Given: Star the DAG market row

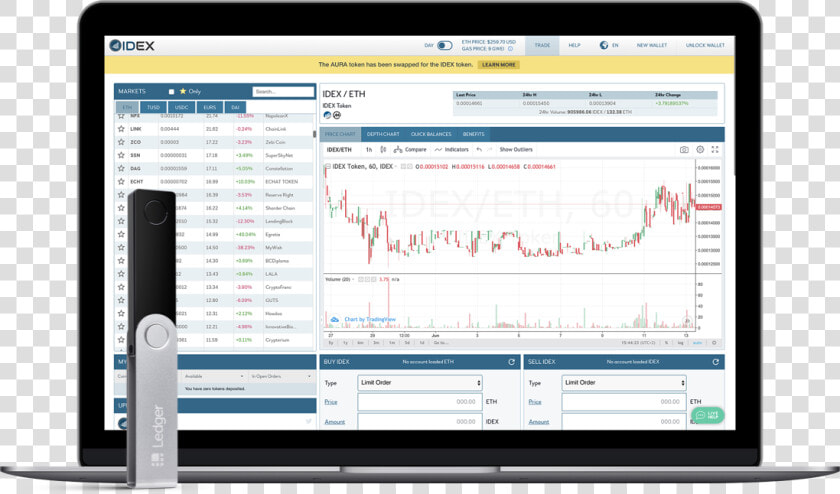Looking at the screenshot, I should point(121,168).
